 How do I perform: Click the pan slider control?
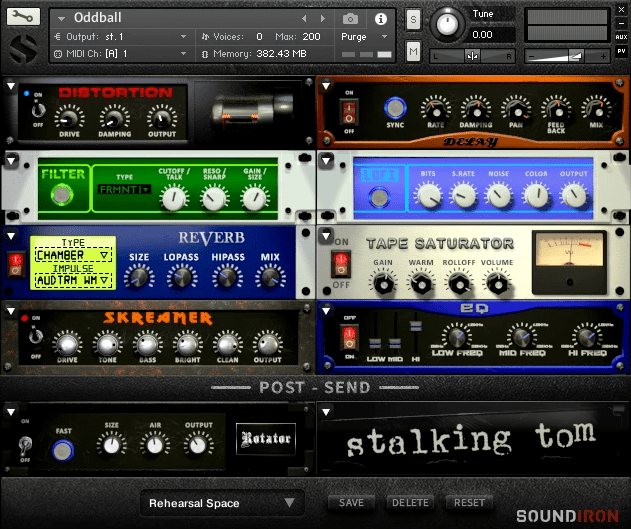click(x=472, y=56)
